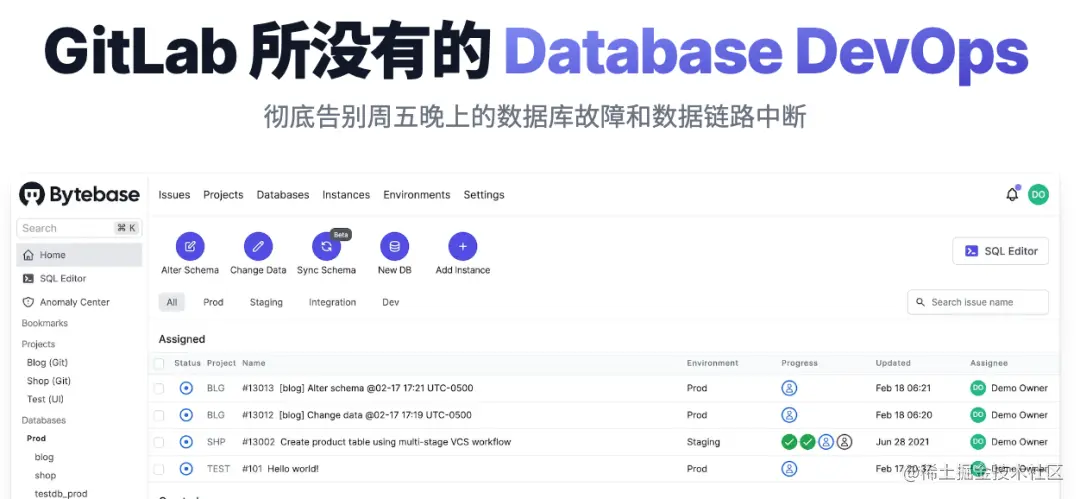Open Environments in top navigation
Screen dimensions: 1080x499
click(417, 195)
